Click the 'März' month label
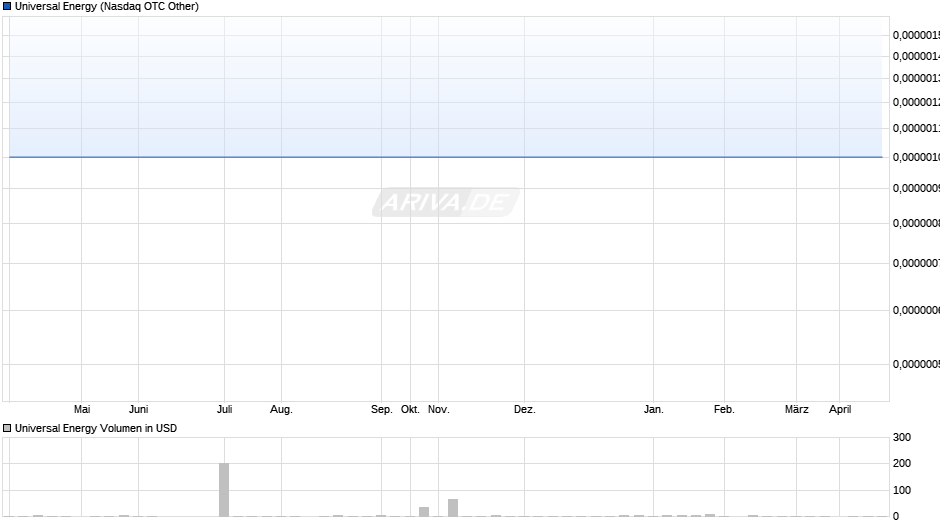This screenshot has width=940, height=526. (797, 409)
